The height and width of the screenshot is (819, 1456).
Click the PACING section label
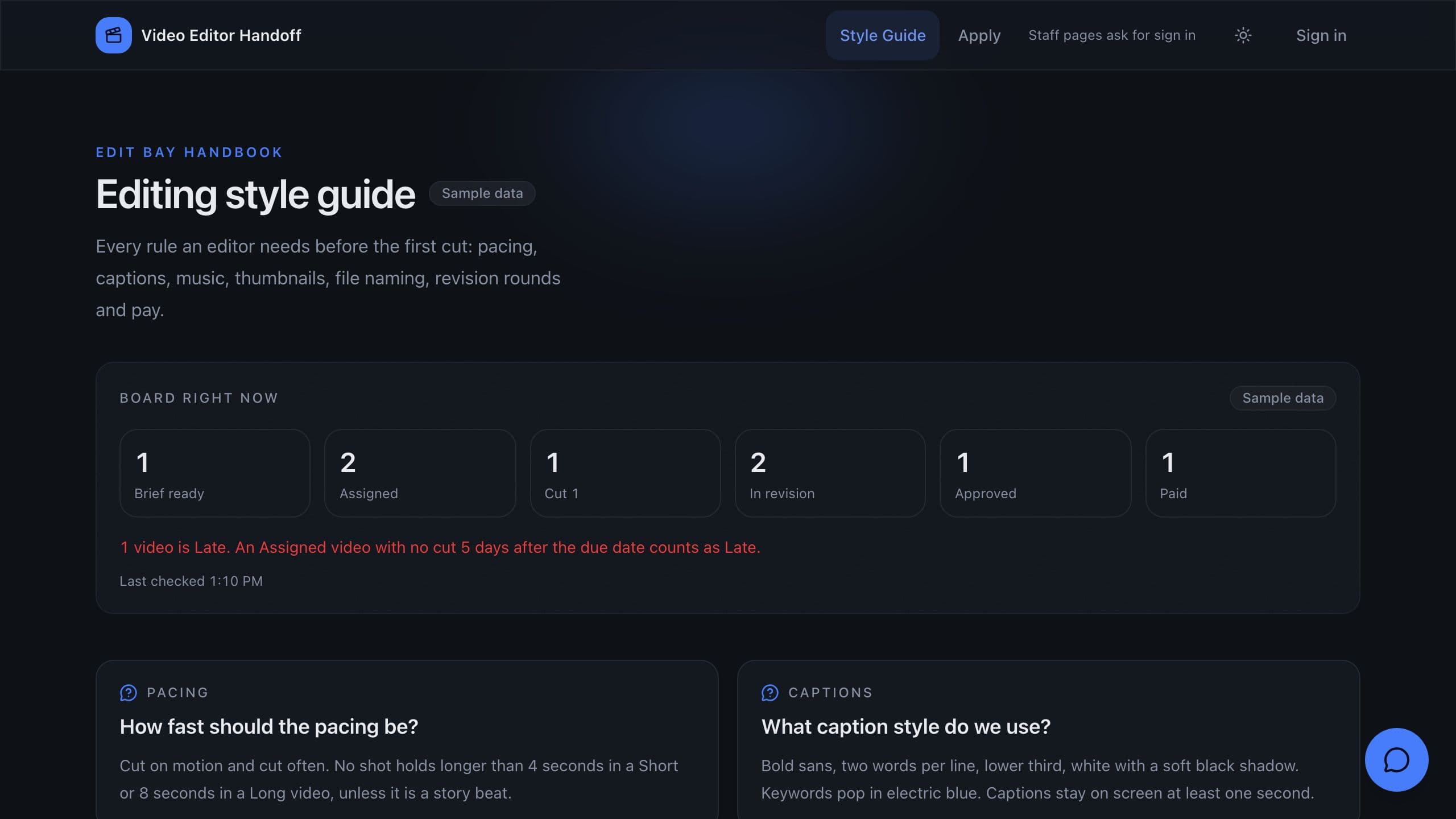177,693
